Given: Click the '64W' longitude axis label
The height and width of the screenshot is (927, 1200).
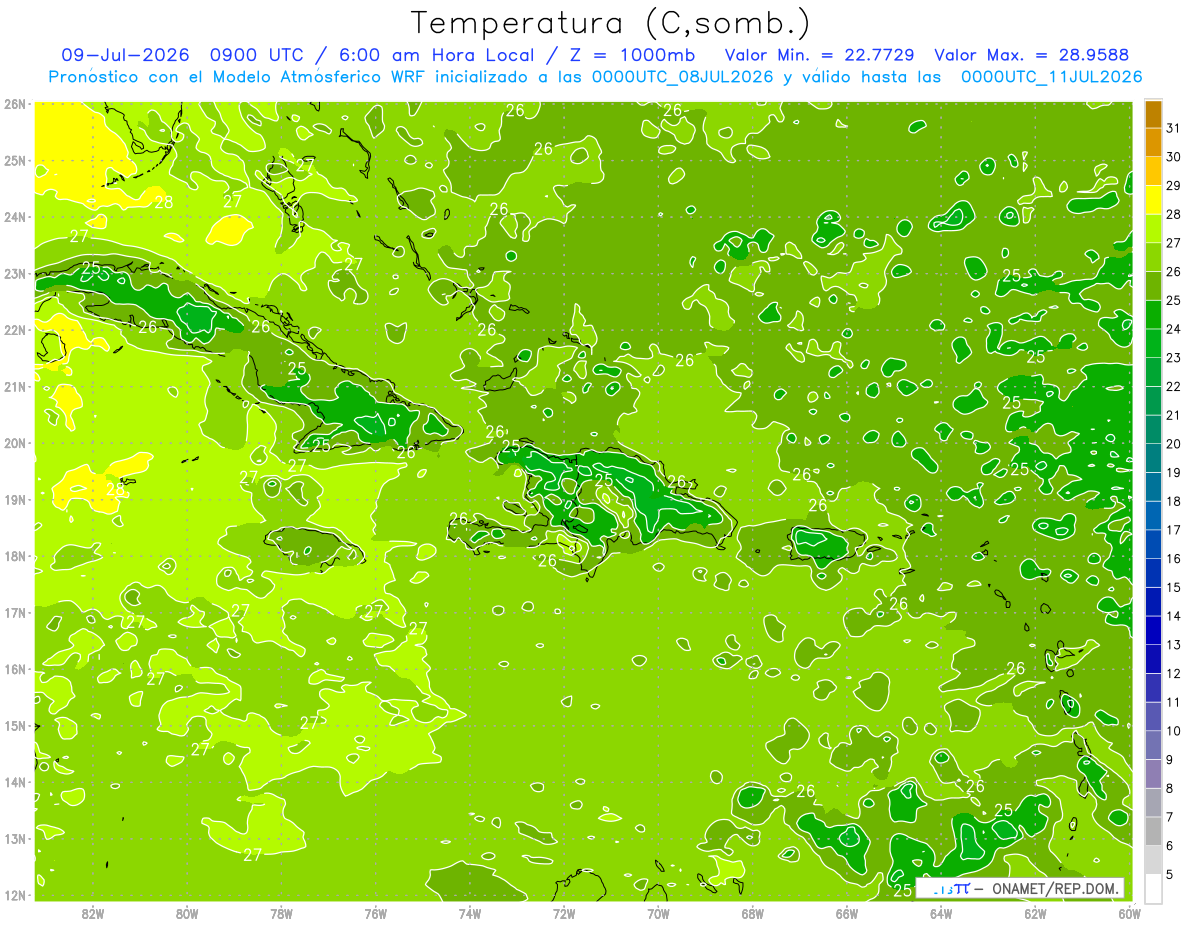Looking at the screenshot, I should click(x=941, y=913).
